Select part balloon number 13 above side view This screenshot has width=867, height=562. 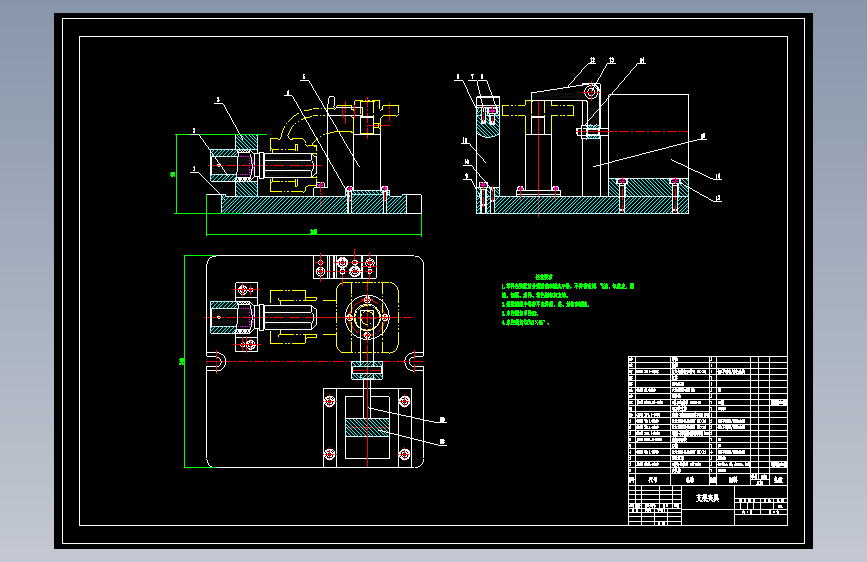[612, 60]
